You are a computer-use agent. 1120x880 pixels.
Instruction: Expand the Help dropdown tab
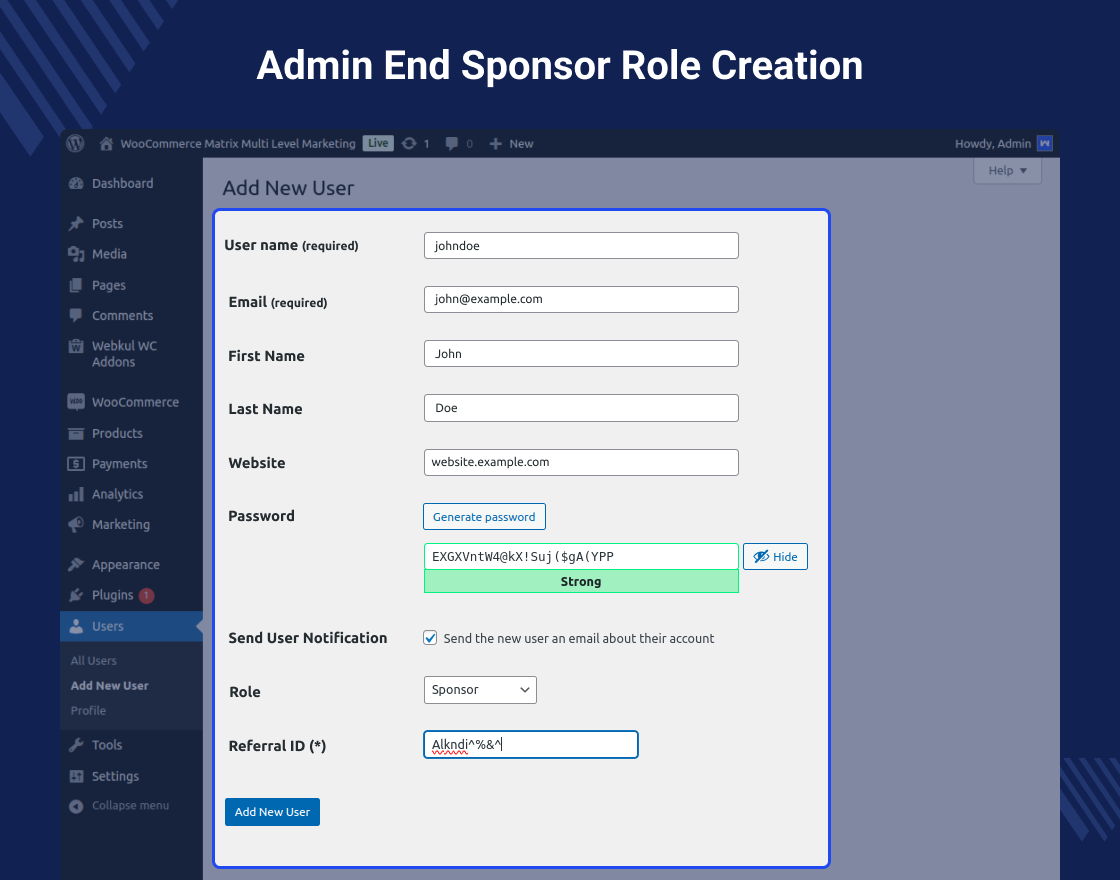pyautogui.click(x=1007, y=171)
